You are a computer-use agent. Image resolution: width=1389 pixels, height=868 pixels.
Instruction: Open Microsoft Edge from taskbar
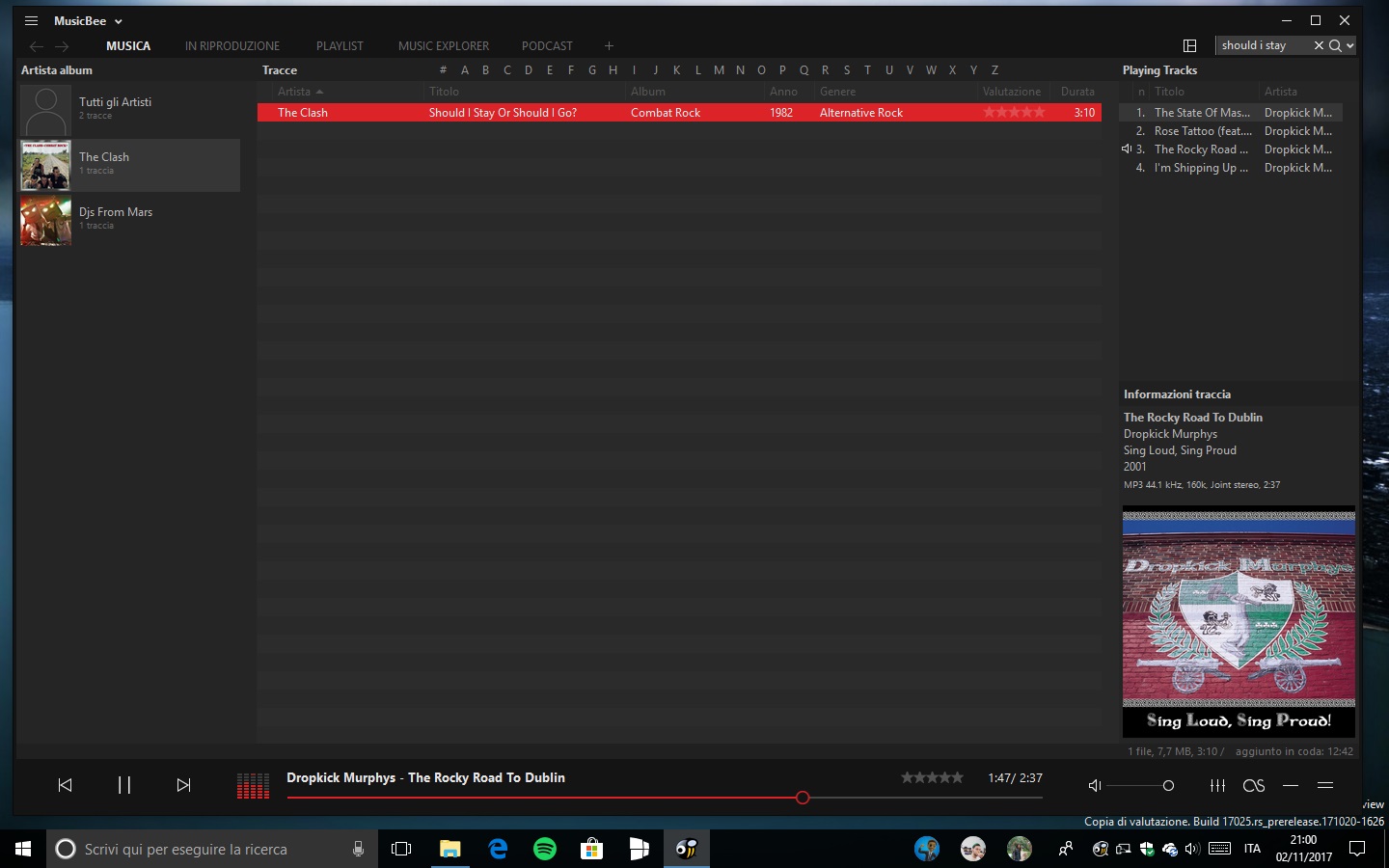pyautogui.click(x=498, y=849)
